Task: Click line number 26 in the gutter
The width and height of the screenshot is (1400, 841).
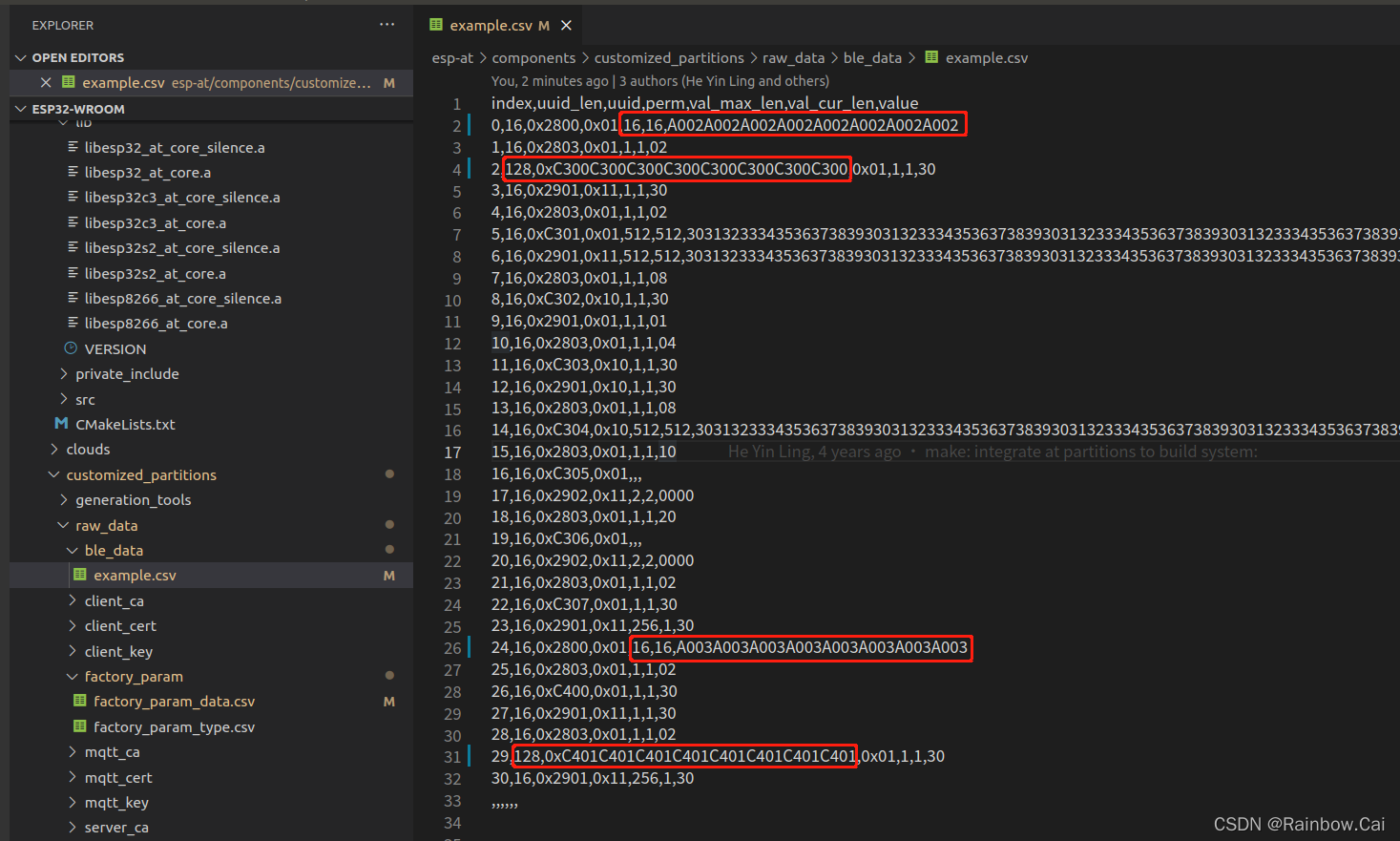Action: 452,648
